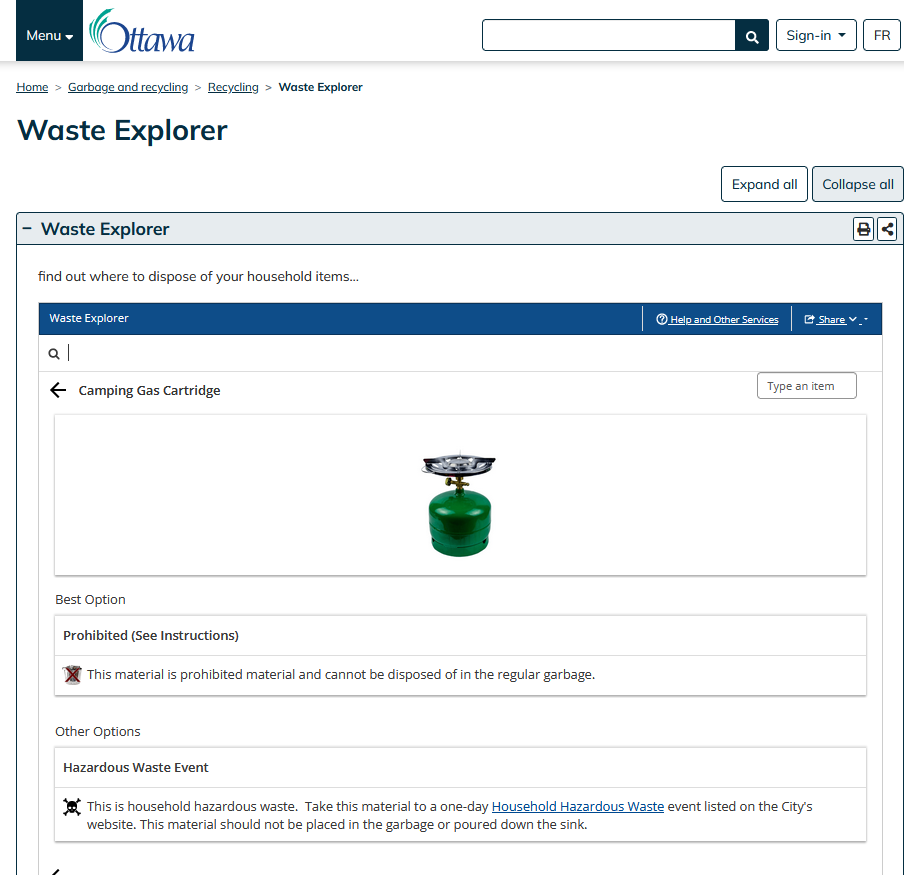Click the Best Option label
The image size is (904, 875).
91,599
